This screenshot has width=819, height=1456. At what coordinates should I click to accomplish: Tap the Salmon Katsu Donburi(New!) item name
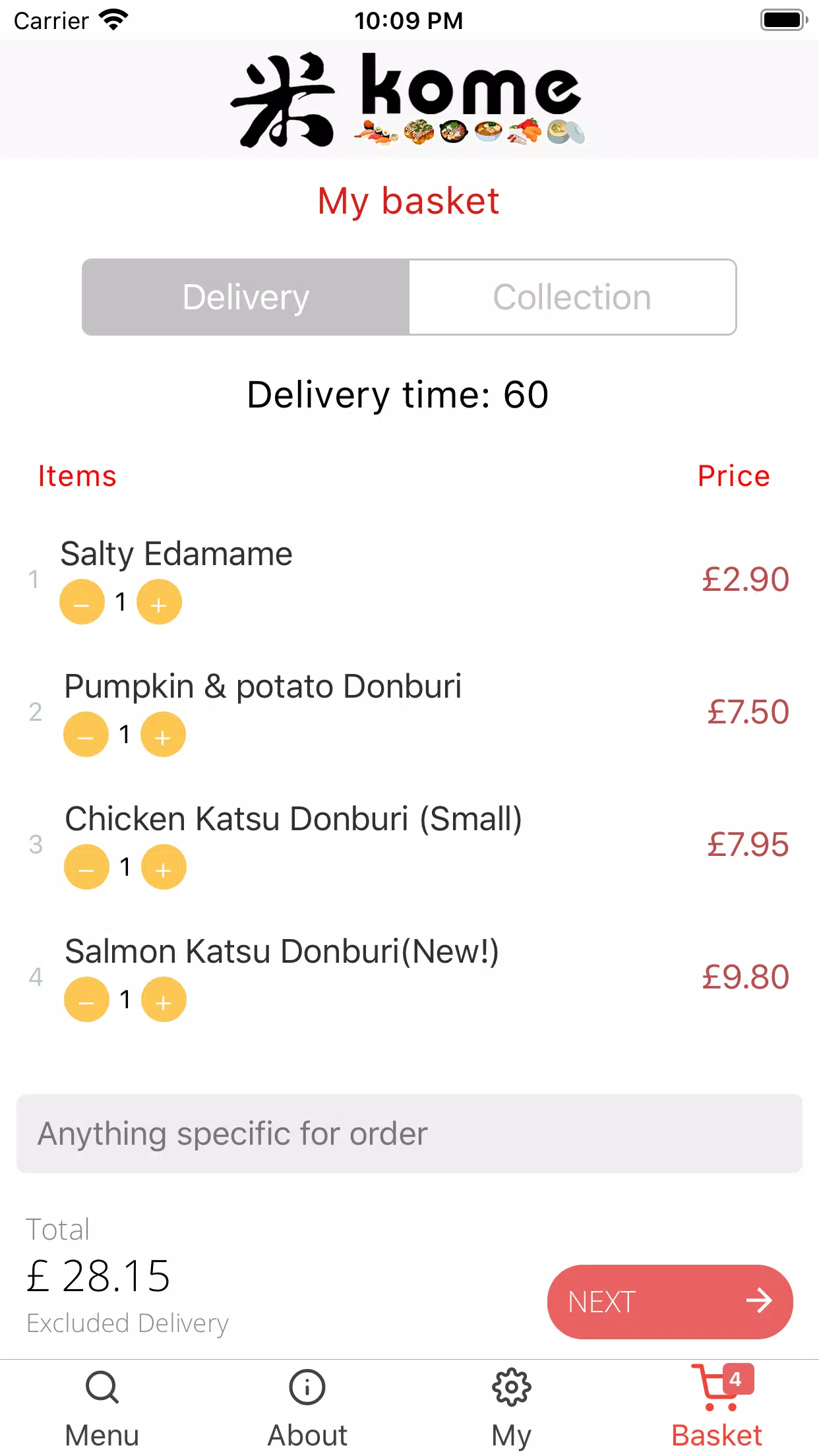282,952
